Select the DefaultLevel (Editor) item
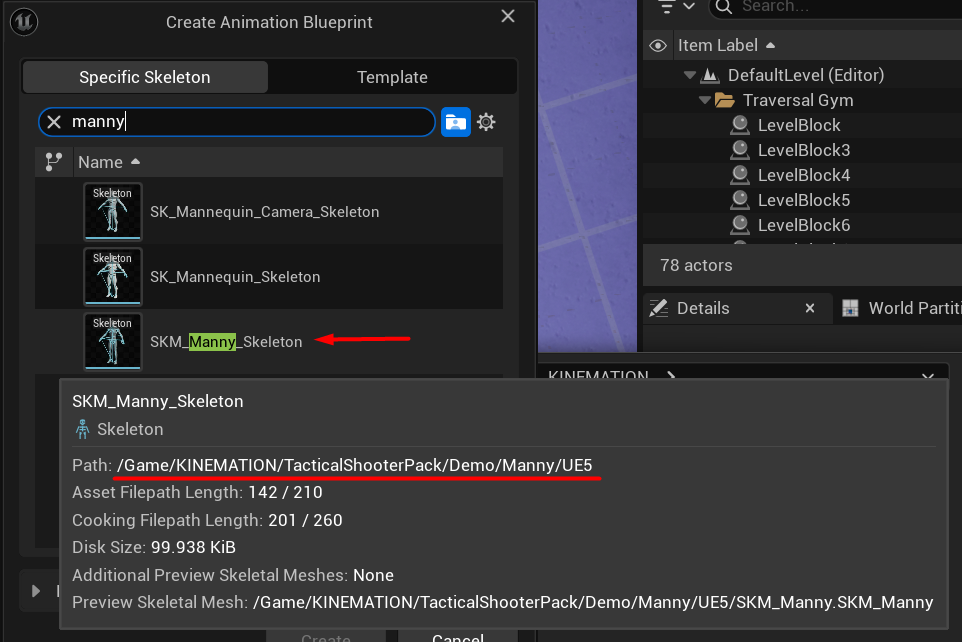The height and width of the screenshot is (642, 962). (x=806, y=75)
